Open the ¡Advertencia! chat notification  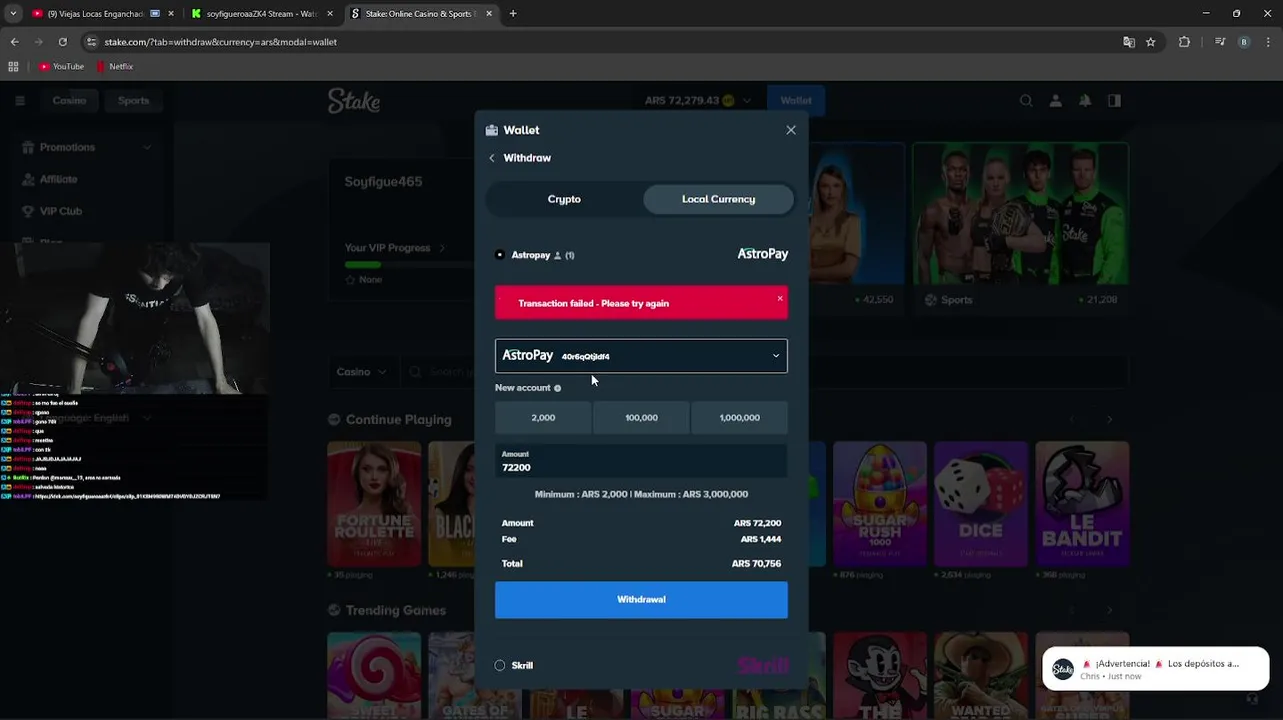tap(1156, 669)
